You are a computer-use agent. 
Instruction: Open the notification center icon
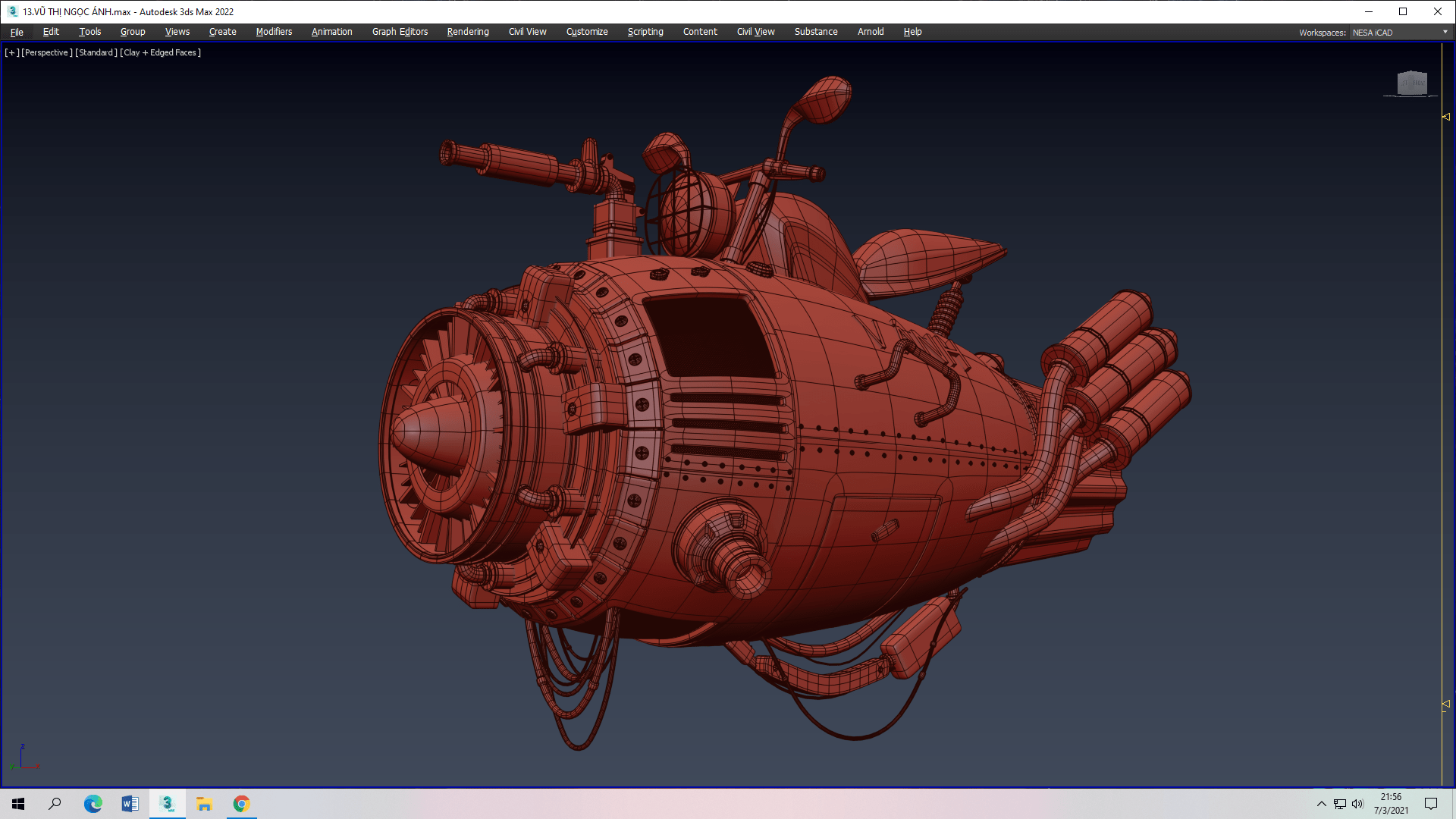1430,804
